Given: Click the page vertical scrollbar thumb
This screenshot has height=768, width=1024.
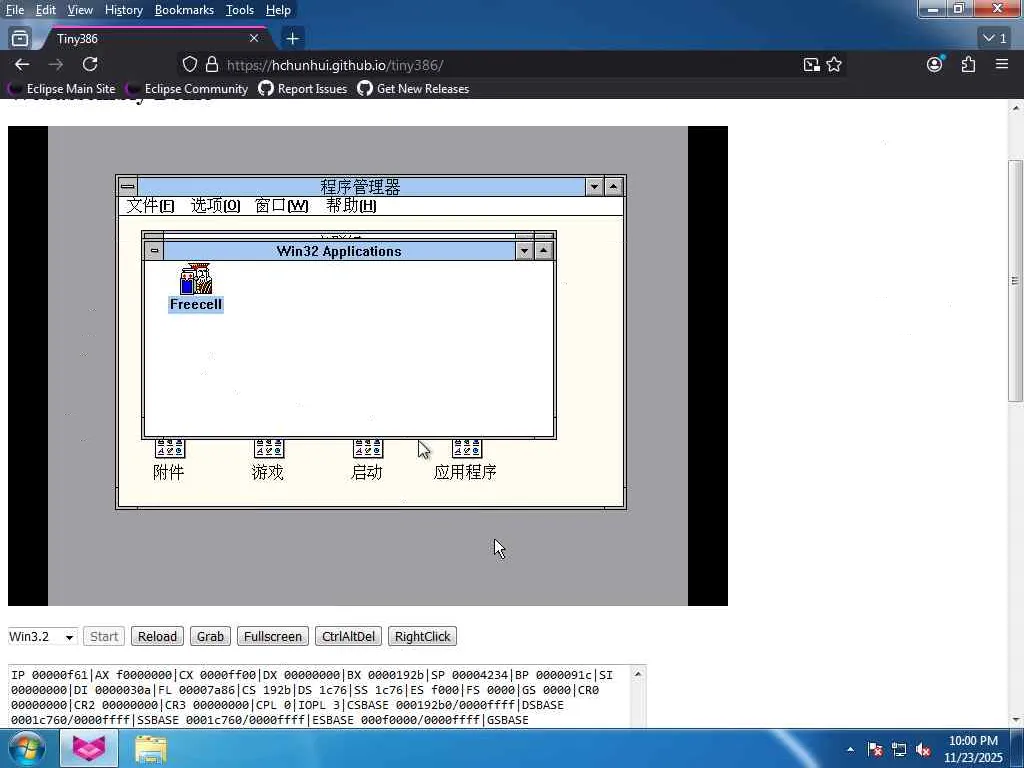Looking at the screenshot, I should 1015,281.
